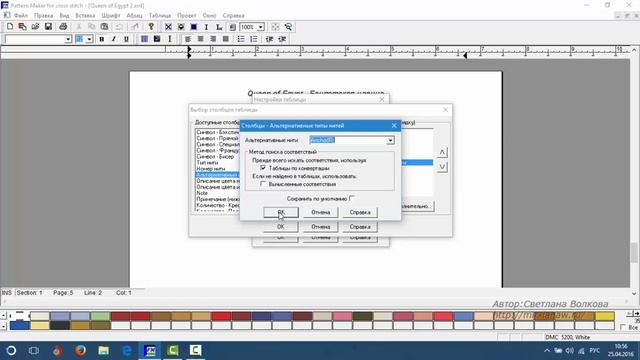This screenshot has height=360, width=640.
Task: Create a new document via toolbar icon
Action: pos(9,27)
